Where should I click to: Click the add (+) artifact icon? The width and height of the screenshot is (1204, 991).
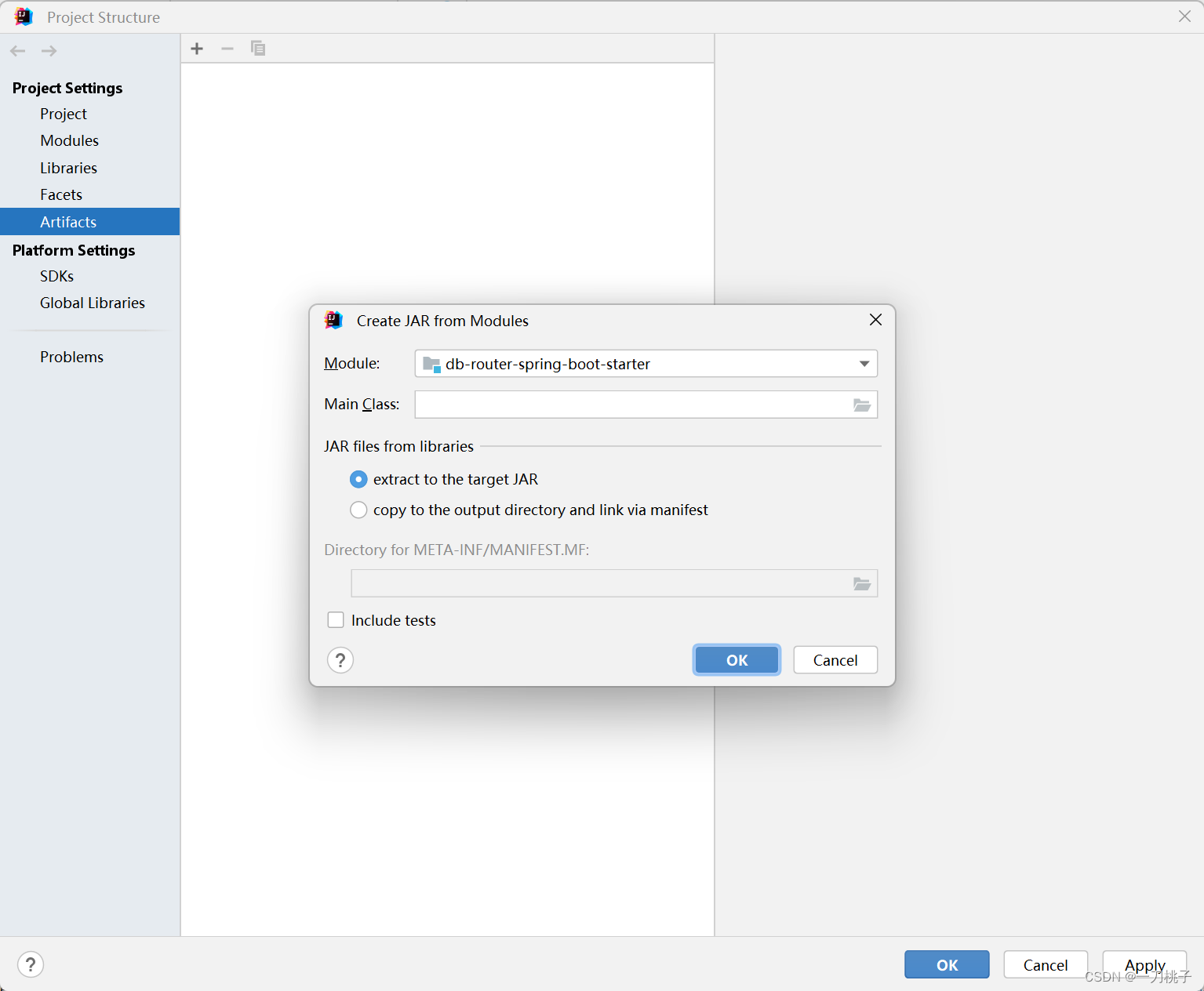pos(196,48)
